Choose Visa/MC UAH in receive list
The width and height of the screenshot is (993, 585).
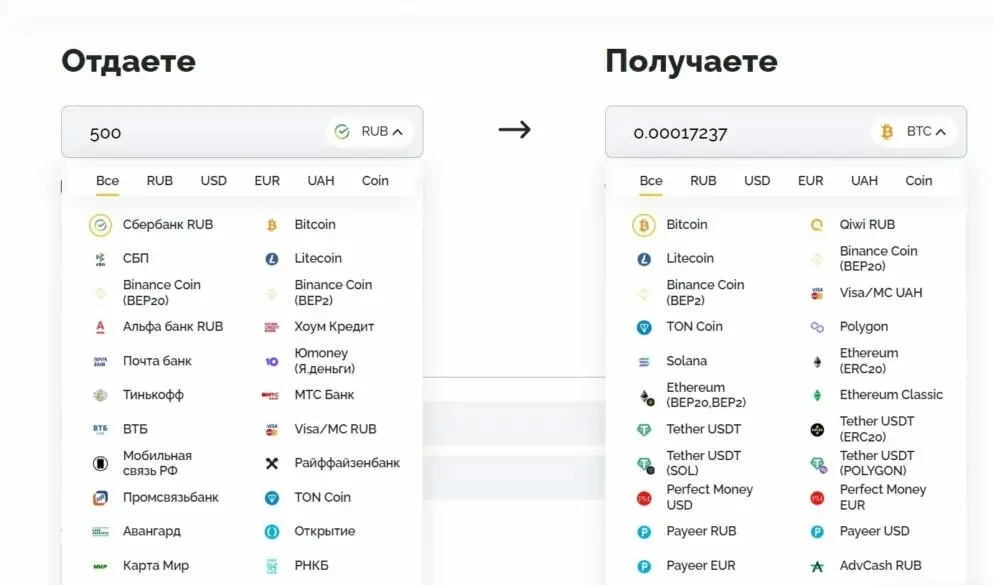click(880, 293)
